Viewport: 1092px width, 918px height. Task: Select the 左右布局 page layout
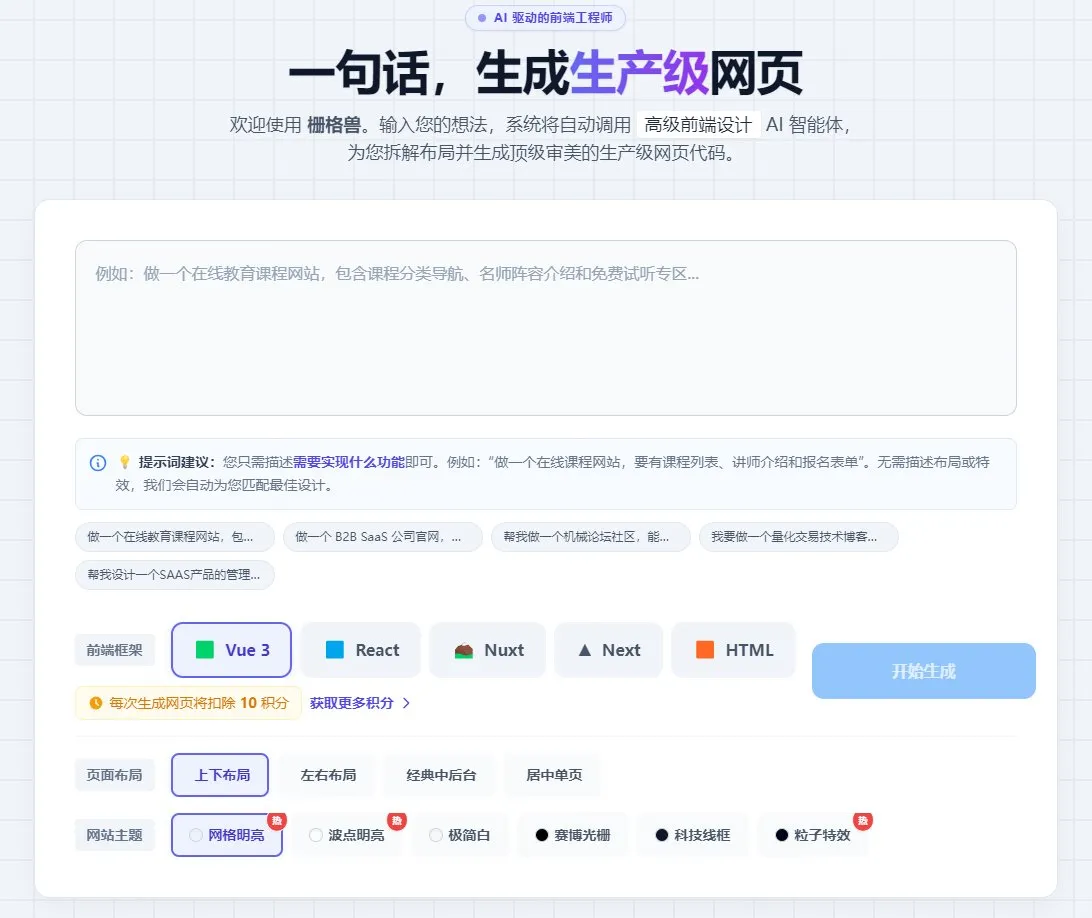(x=328, y=775)
